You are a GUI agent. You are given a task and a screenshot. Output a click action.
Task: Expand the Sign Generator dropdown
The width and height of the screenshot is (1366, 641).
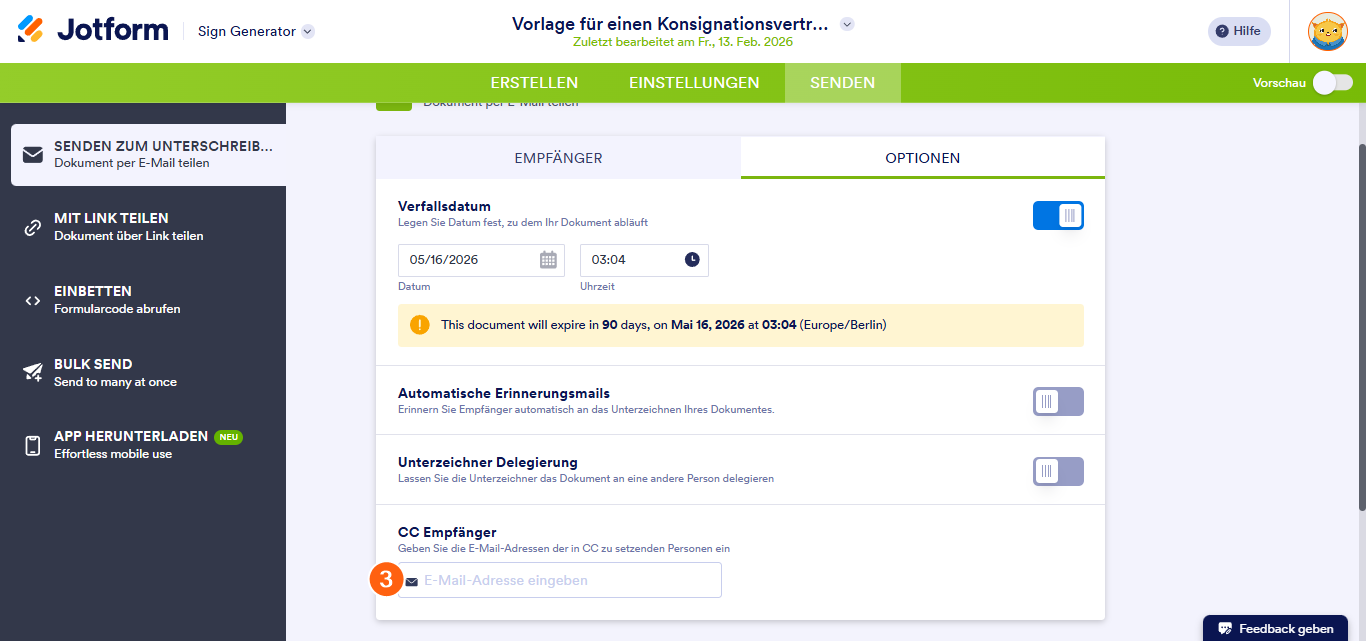coord(306,31)
